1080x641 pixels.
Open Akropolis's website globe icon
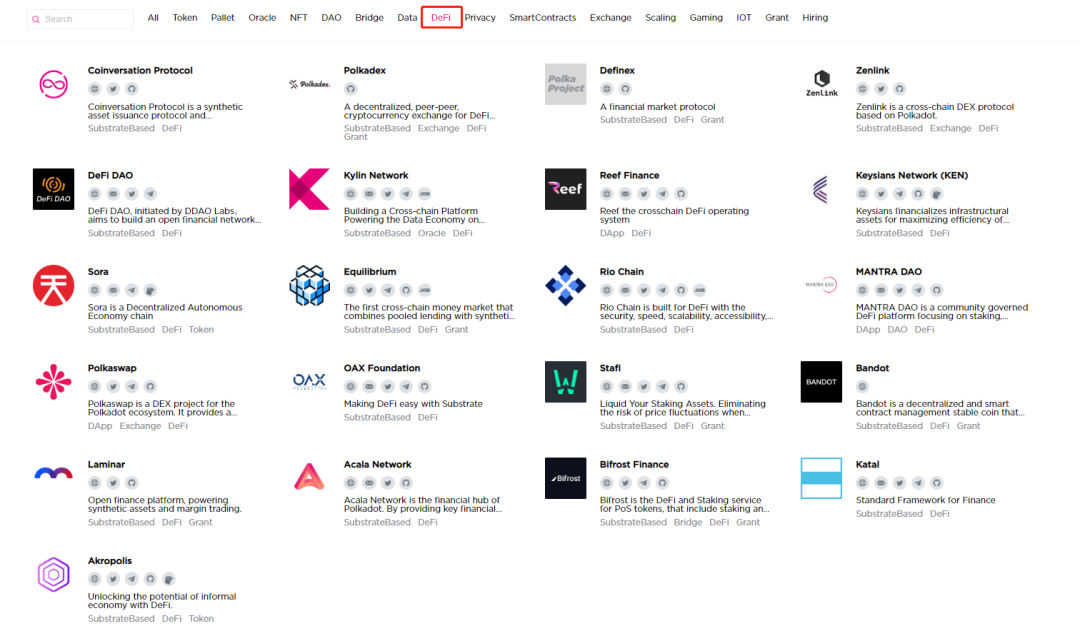coord(94,579)
